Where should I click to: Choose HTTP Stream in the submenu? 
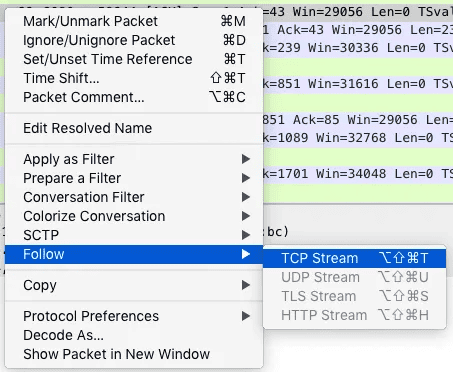coord(355,315)
